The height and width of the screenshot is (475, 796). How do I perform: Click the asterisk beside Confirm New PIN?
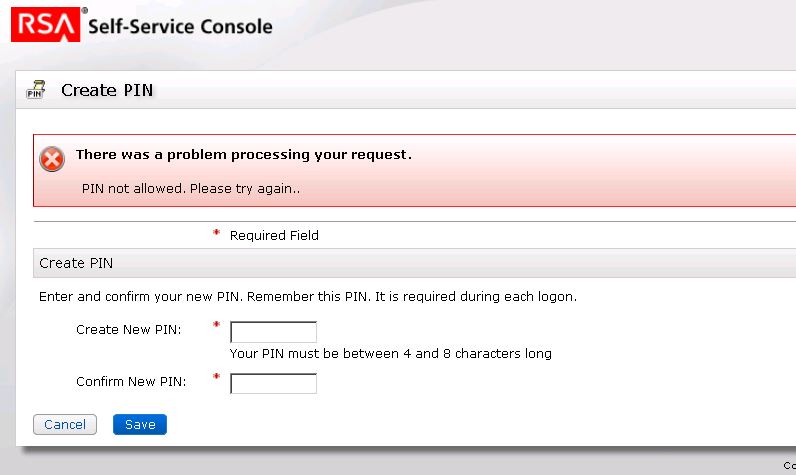pos(216,379)
